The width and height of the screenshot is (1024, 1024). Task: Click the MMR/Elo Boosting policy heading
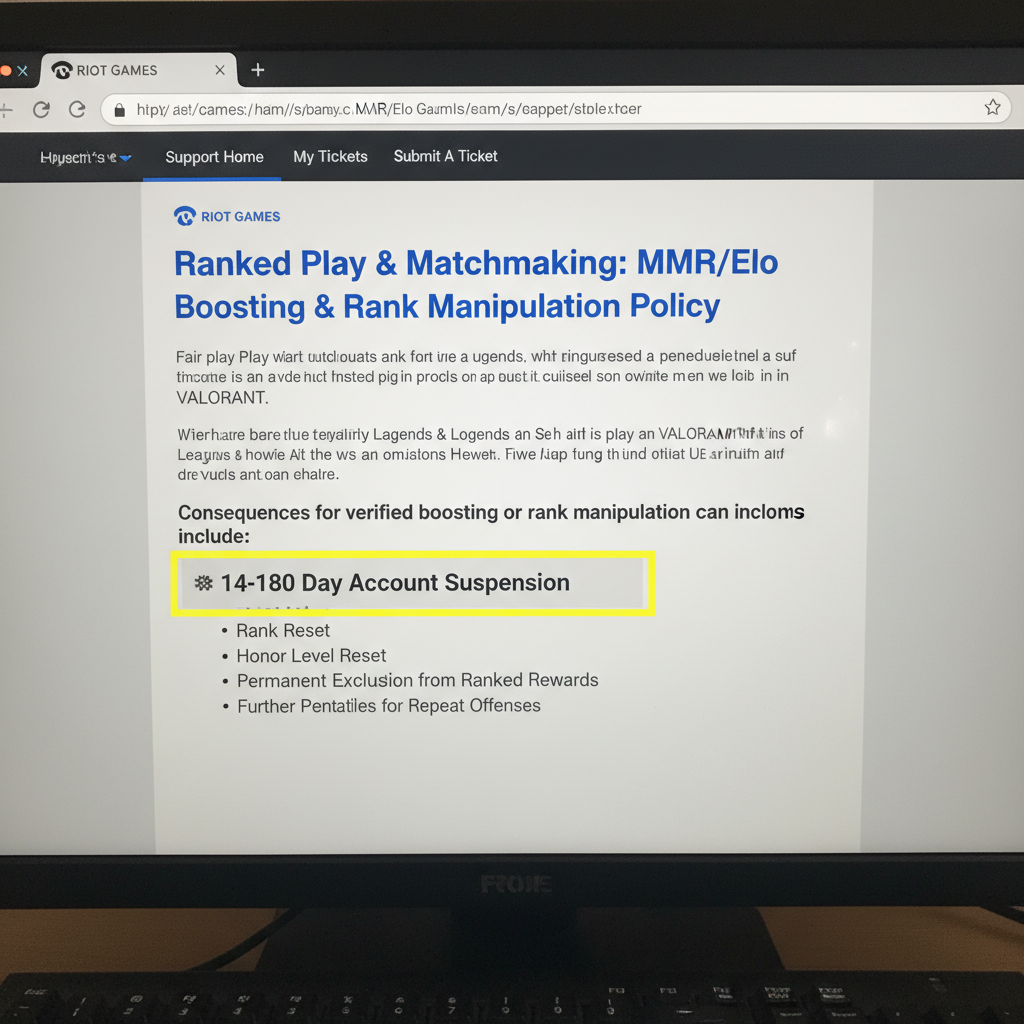pyautogui.click(x=476, y=285)
